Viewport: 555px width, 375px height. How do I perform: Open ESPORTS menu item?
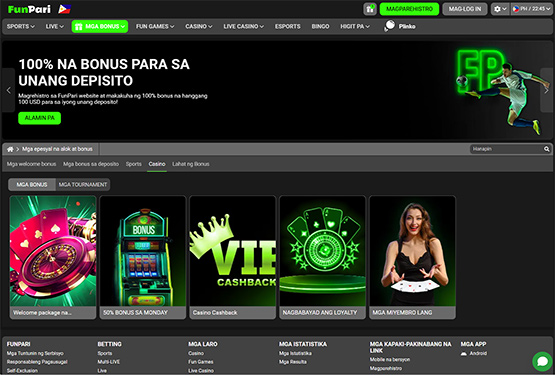click(x=287, y=26)
